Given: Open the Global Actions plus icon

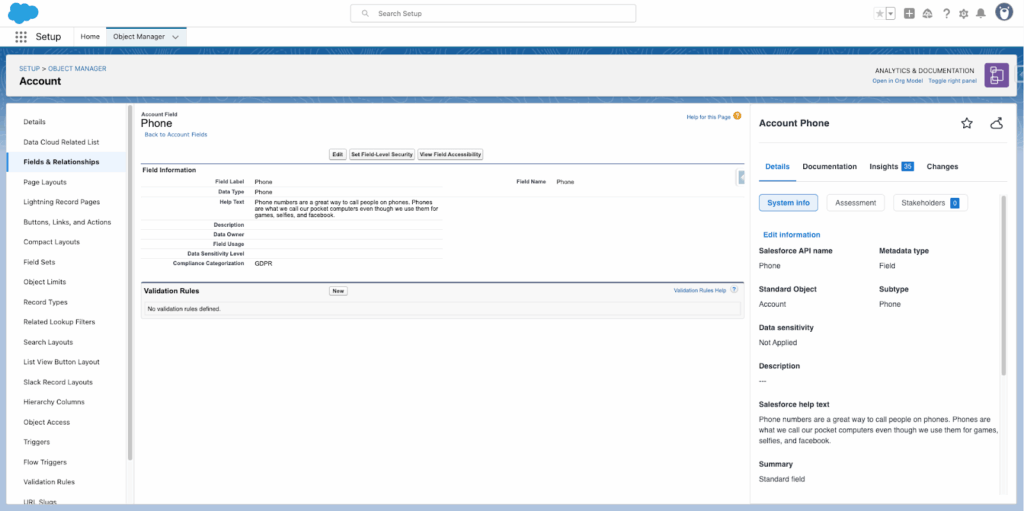Looking at the screenshot, I should [x=909, y=14].
